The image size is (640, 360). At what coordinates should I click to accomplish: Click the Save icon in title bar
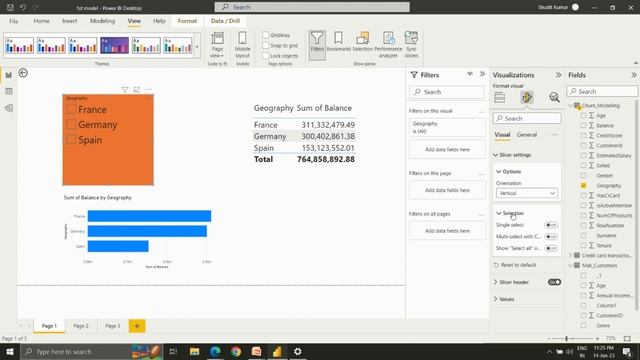click(10, 7)
